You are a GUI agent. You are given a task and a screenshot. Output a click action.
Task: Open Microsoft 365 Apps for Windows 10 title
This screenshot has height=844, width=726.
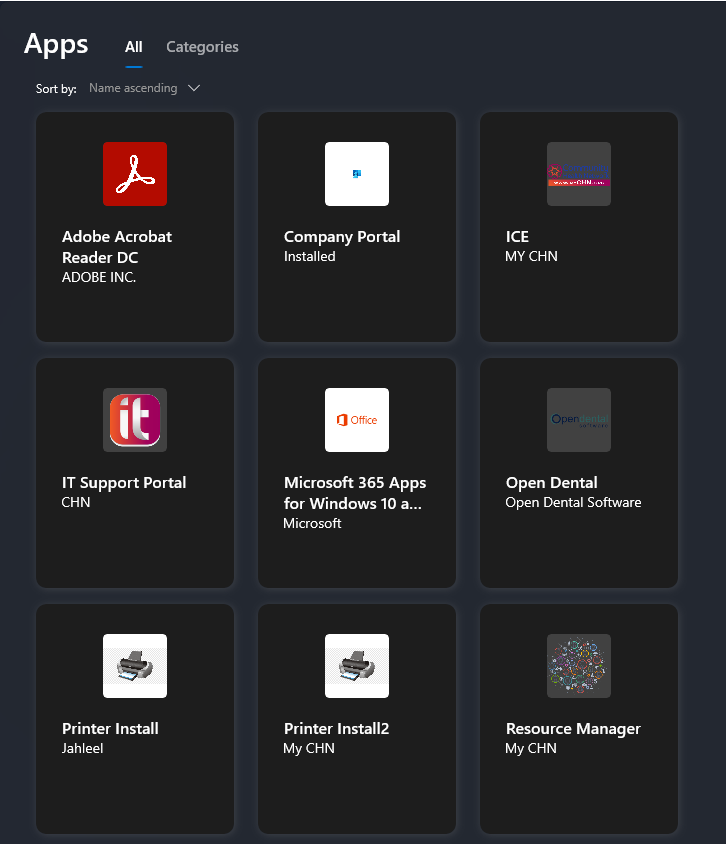click(355, 493)
